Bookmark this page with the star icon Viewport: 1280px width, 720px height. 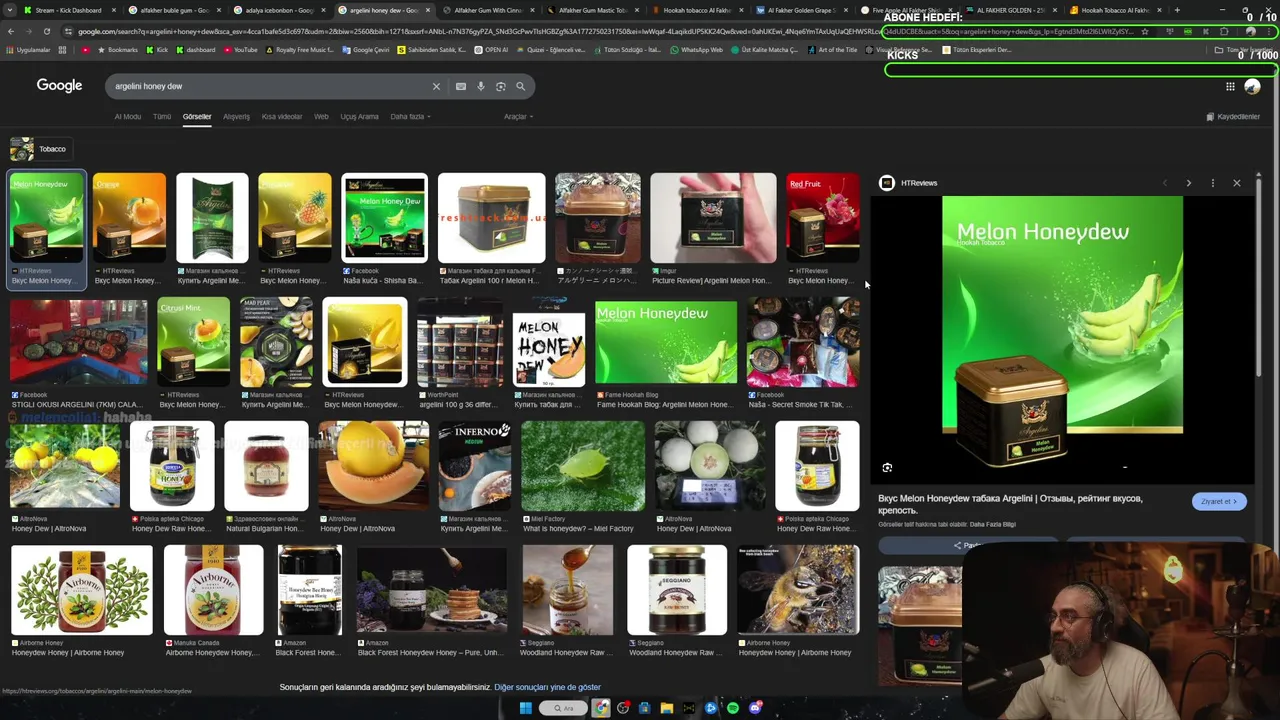coord(1145,31)
